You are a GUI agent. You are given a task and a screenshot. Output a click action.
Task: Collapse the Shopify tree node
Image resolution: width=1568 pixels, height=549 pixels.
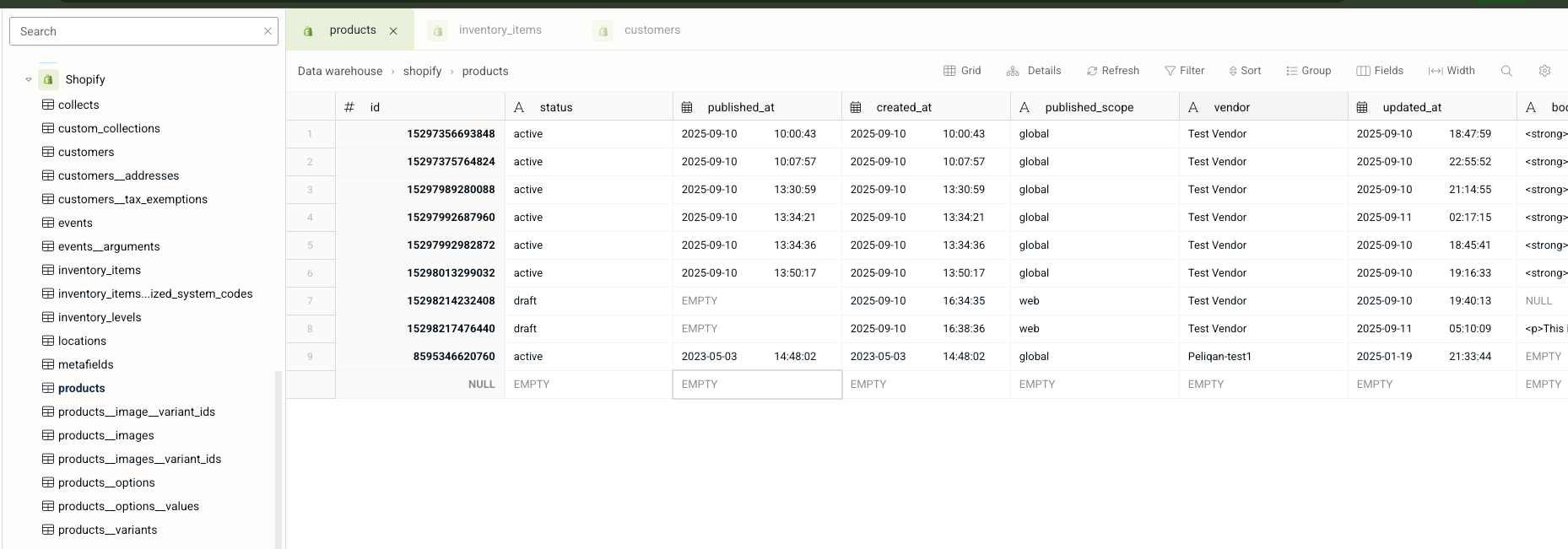tap(29, 79)
